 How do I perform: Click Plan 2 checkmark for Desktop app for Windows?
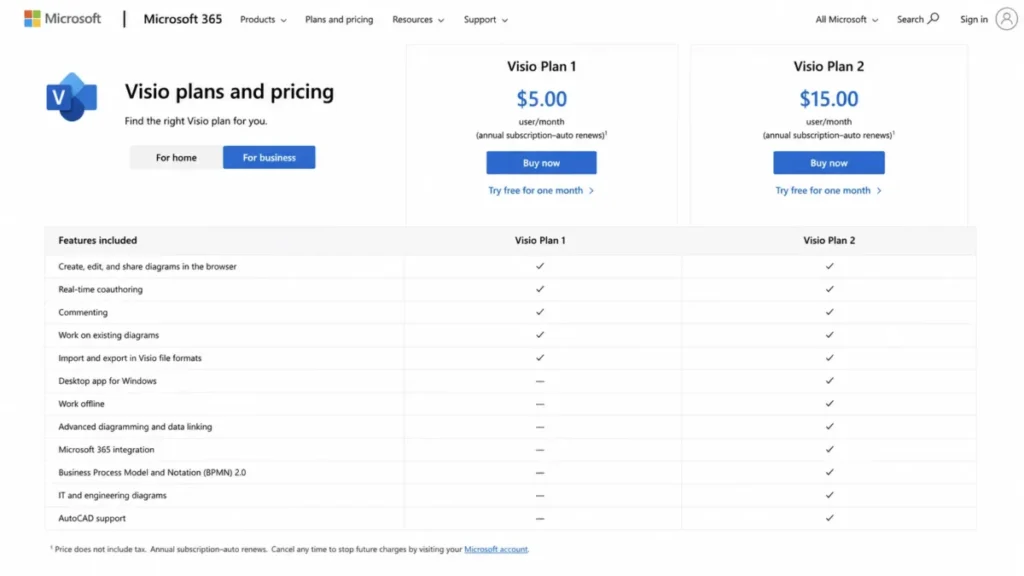click(x=829, y=381)
